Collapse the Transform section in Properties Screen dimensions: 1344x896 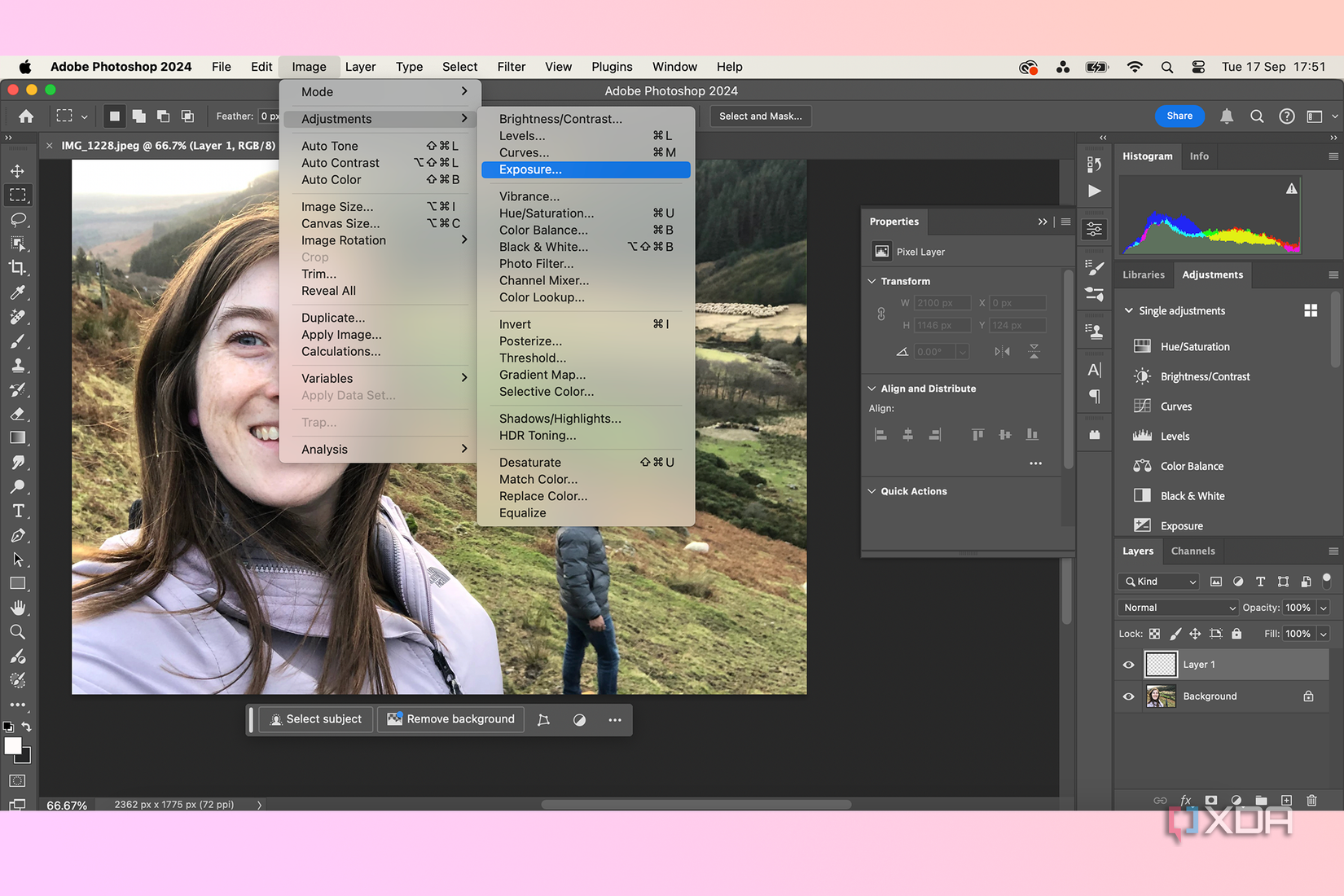click(x=872, y=280)
